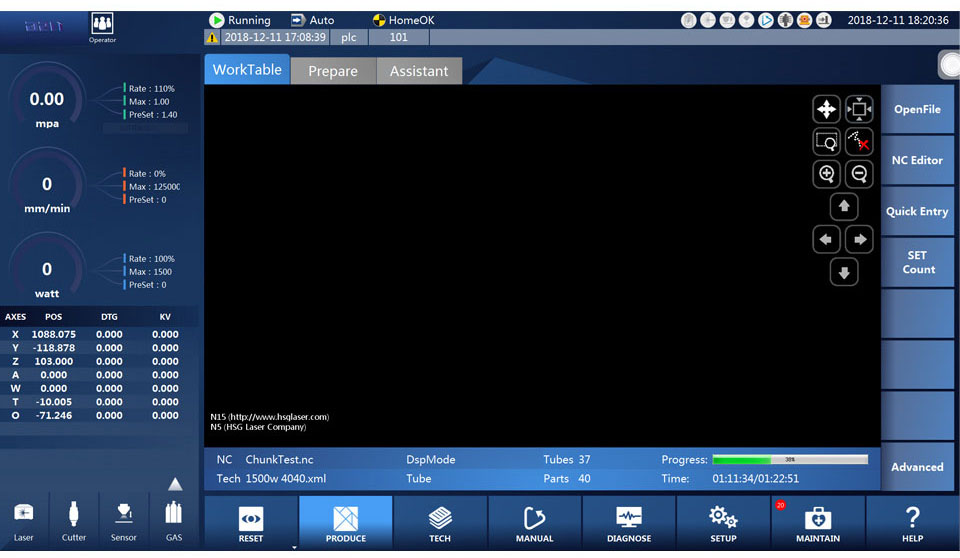Open the Cutter head icon

pos(74,518)
